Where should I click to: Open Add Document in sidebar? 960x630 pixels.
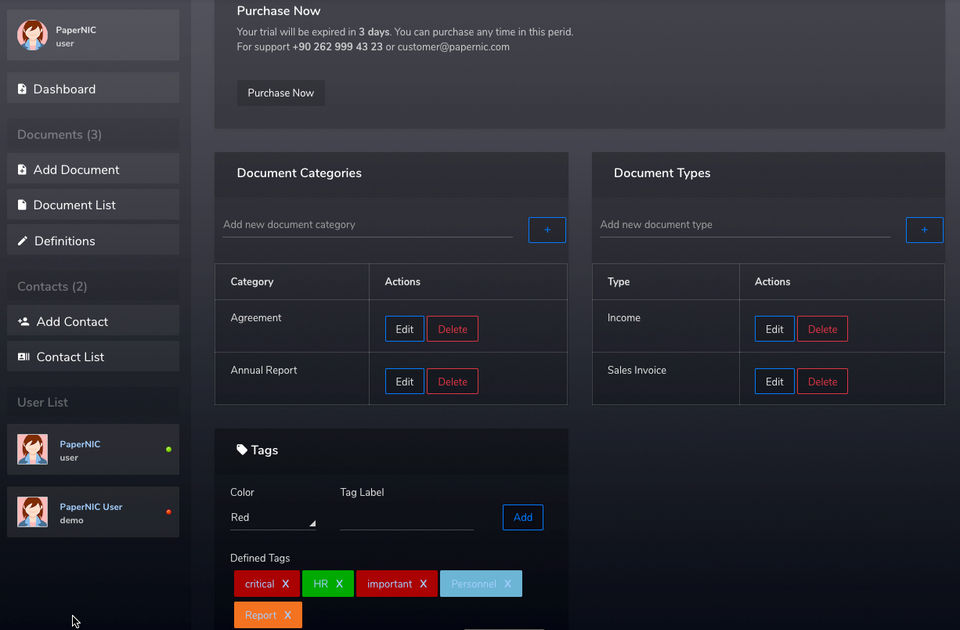(x=93, y=170)
